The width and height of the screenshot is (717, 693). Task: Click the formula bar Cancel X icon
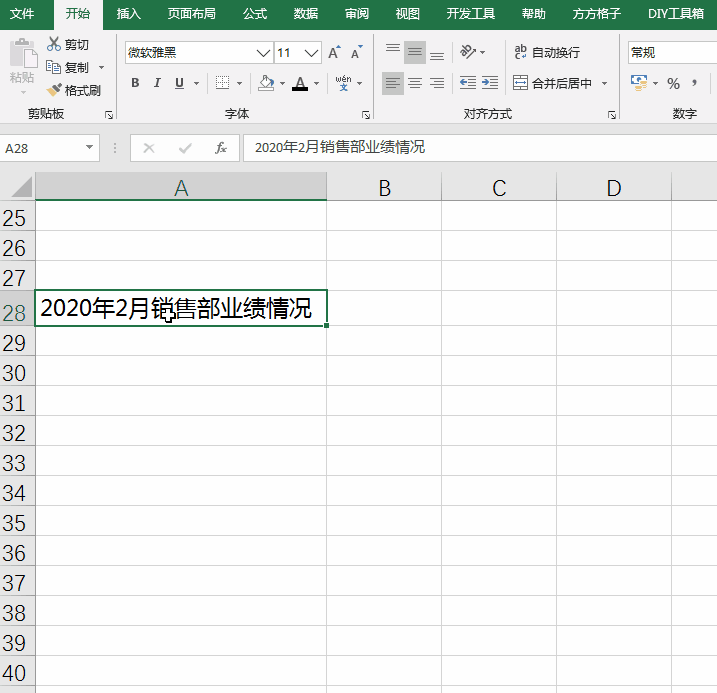149,148
